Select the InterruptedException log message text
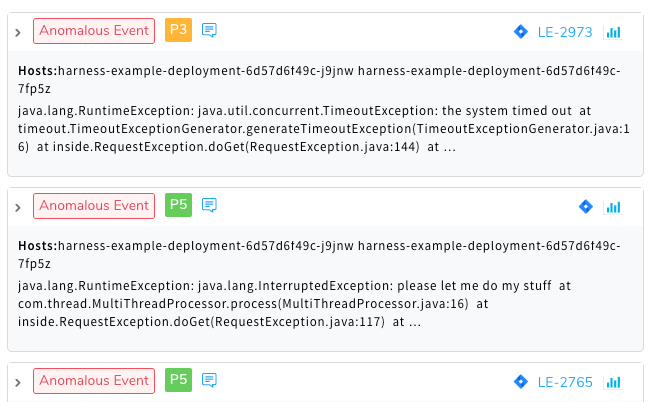Image resolution: width=650 pixels, height=402 pixels. [294, 304]
